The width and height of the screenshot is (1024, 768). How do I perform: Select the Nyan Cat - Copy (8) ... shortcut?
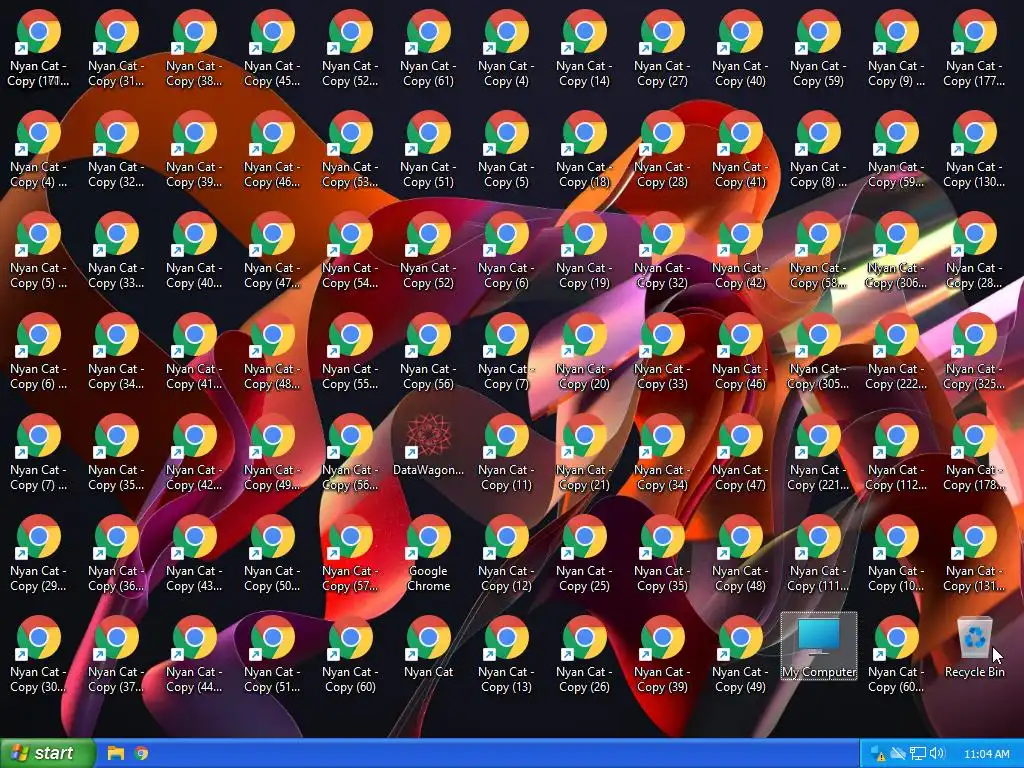[818, 150]
